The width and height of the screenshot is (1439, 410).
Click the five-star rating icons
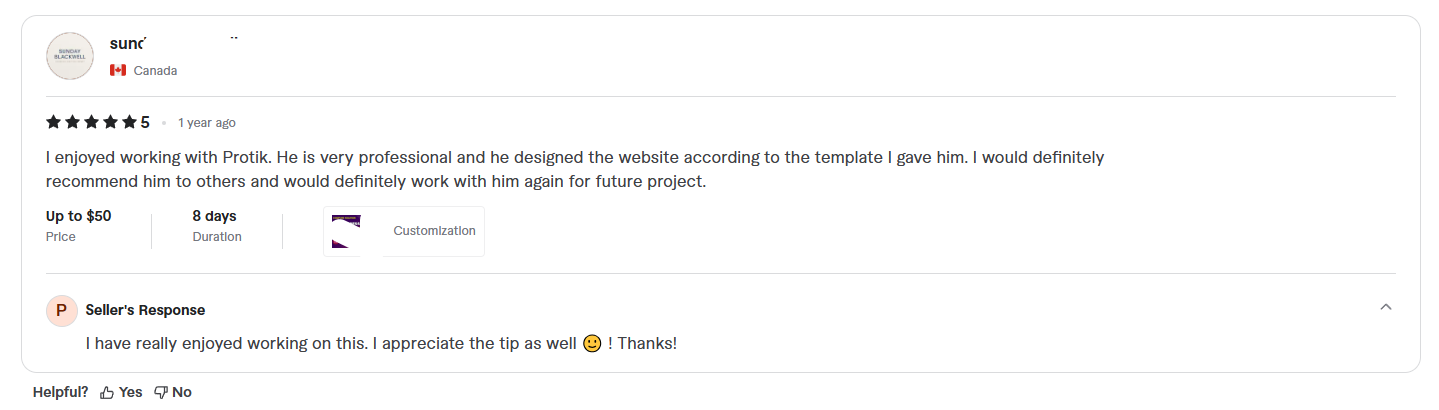coord(91,123)
